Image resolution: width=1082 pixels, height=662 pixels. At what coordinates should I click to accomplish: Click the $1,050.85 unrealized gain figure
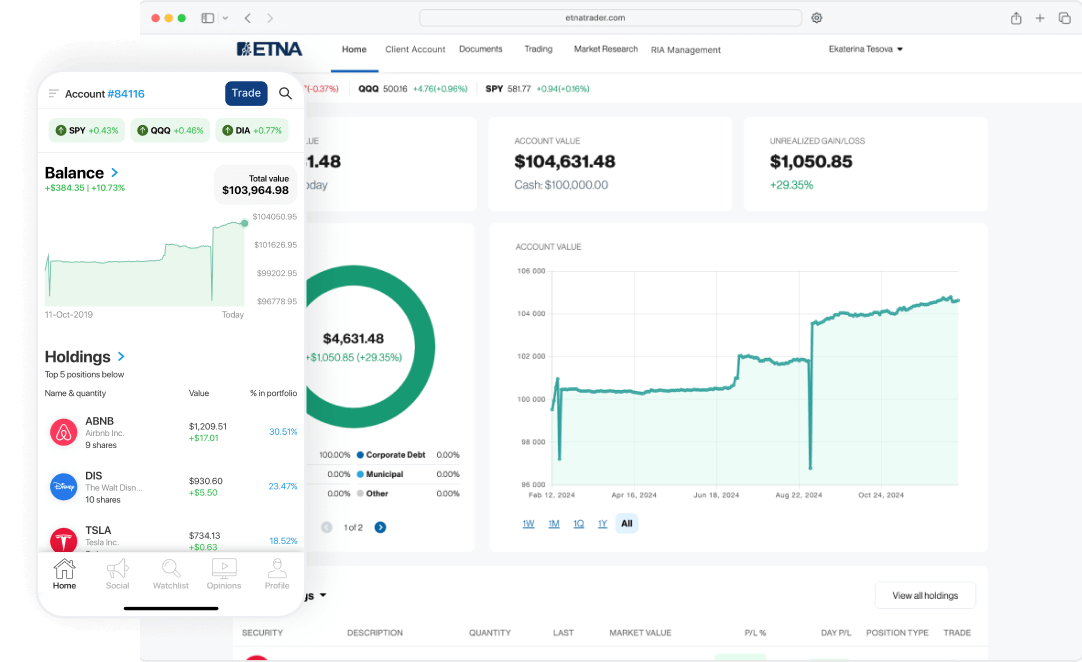coord(811,162)
